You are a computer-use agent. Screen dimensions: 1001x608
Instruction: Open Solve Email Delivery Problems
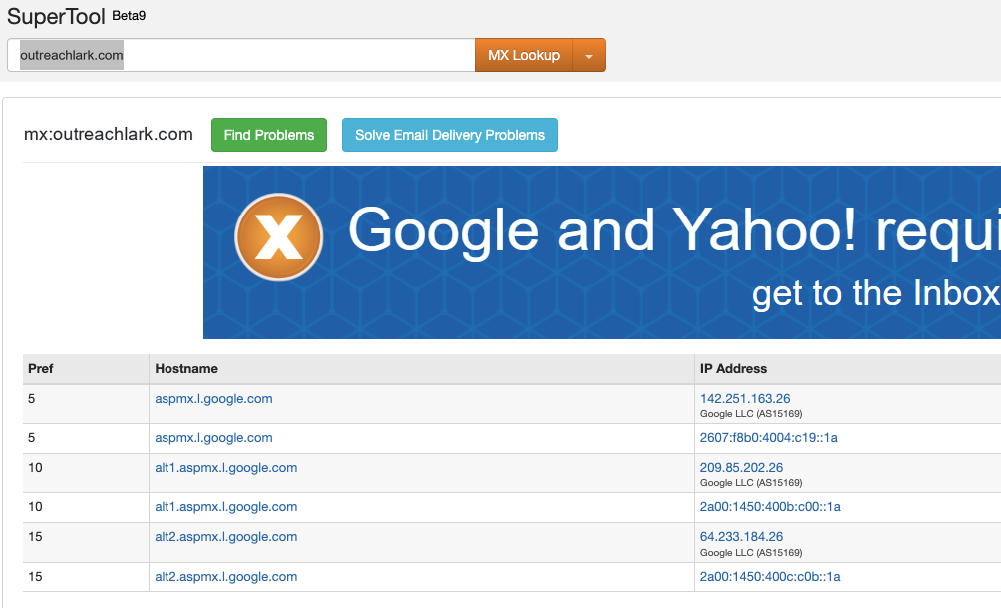(x=450, y=135)
